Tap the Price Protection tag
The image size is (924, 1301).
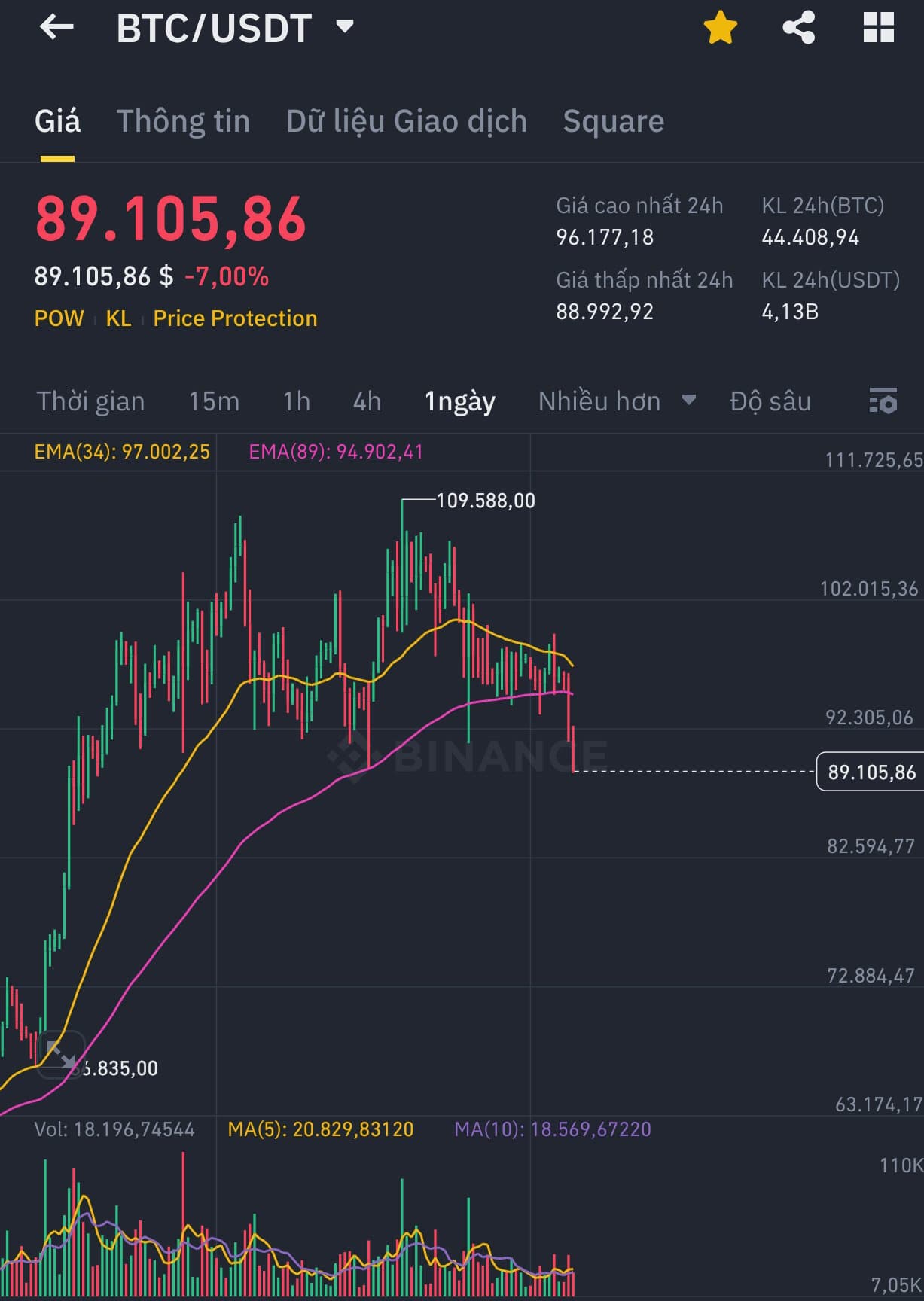(235, 318)
